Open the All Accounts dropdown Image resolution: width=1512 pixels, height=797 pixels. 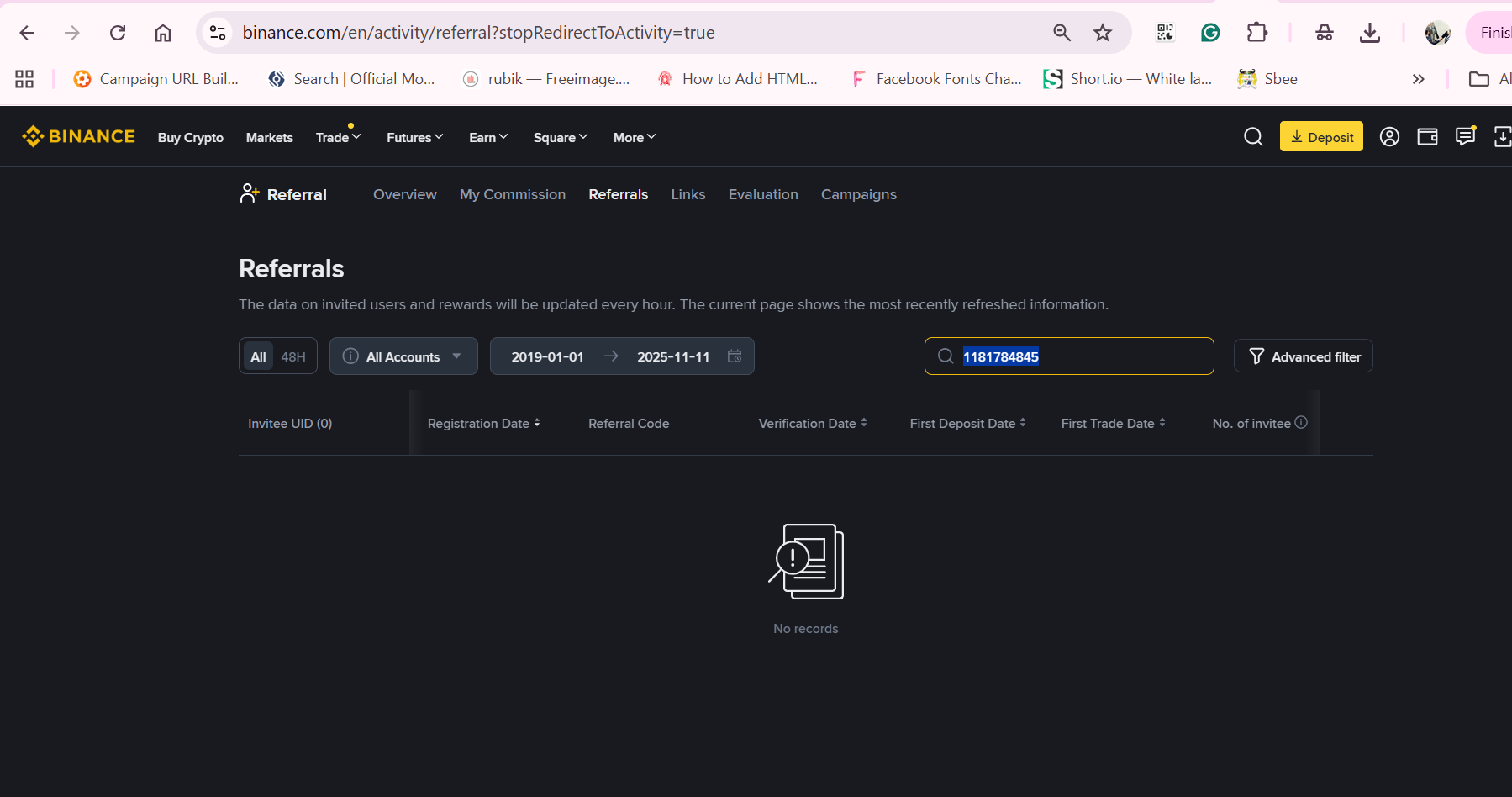pyautogui.click(x=403, y=356)
